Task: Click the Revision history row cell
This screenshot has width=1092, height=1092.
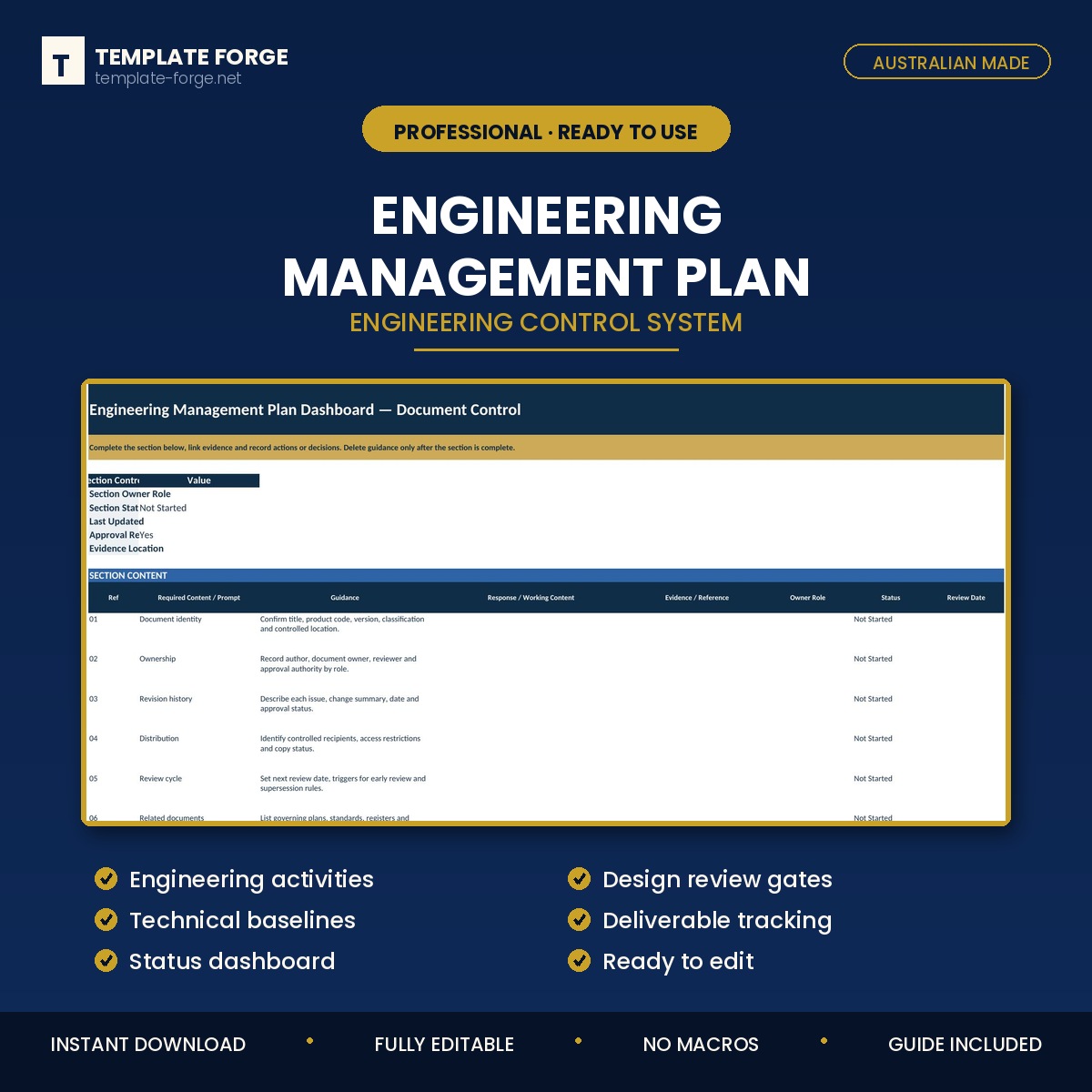Action: 166,699
